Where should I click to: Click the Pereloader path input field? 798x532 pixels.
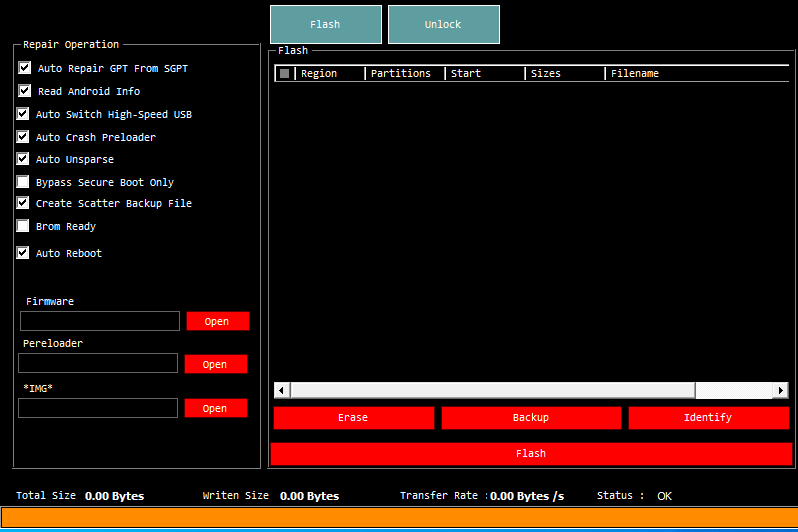98,363
